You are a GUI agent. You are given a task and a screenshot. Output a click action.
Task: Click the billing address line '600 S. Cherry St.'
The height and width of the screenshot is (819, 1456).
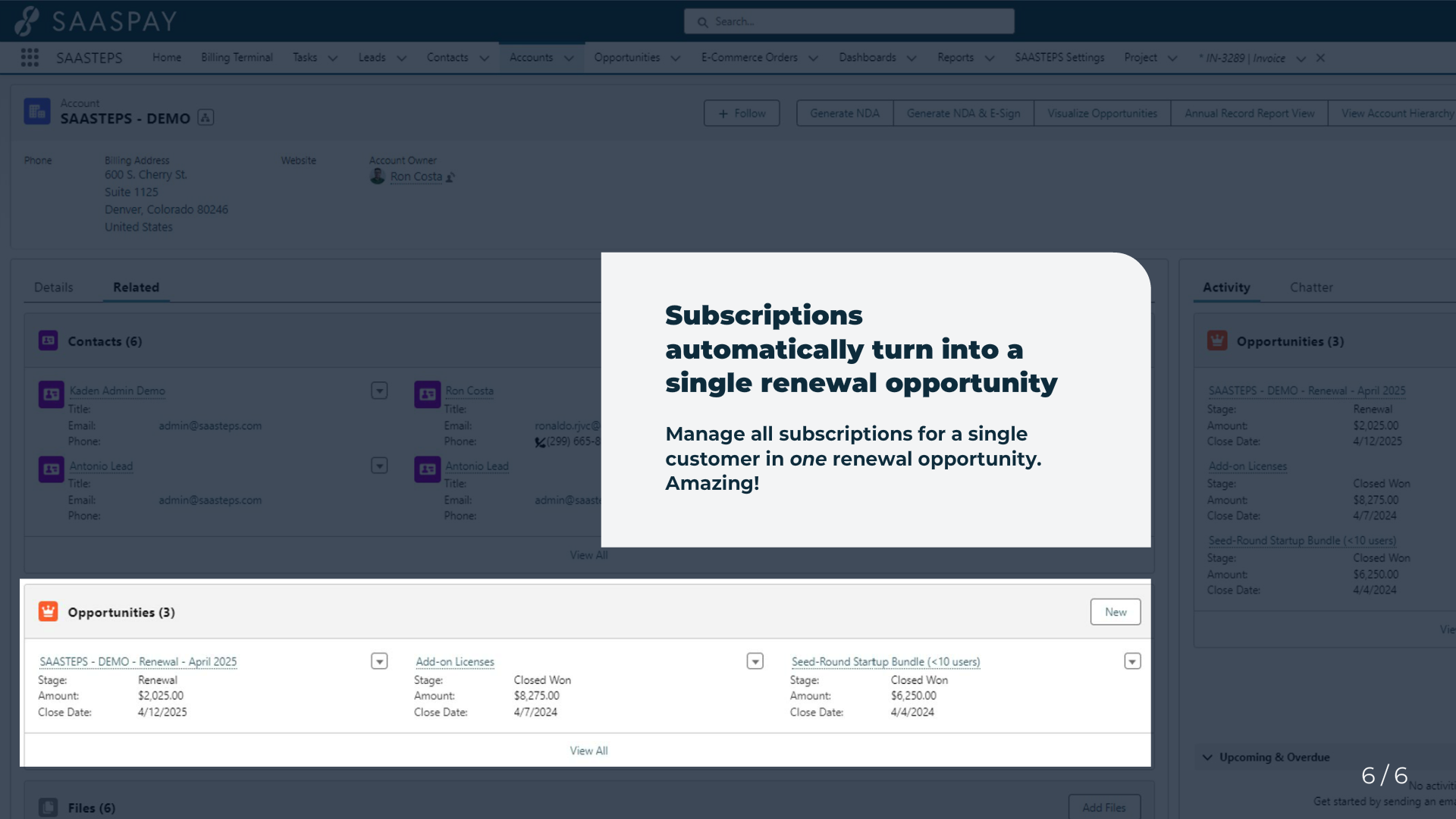point(146,175)
